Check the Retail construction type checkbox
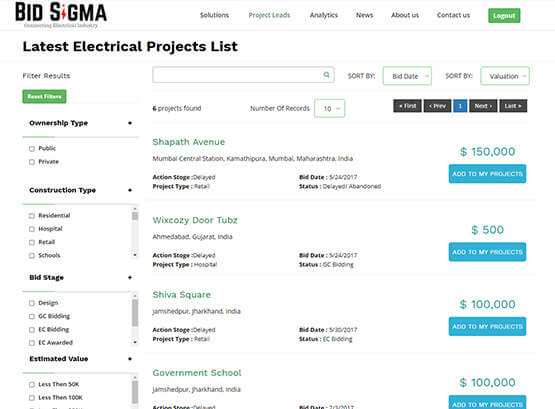555x409 pixels. [32, 242]
